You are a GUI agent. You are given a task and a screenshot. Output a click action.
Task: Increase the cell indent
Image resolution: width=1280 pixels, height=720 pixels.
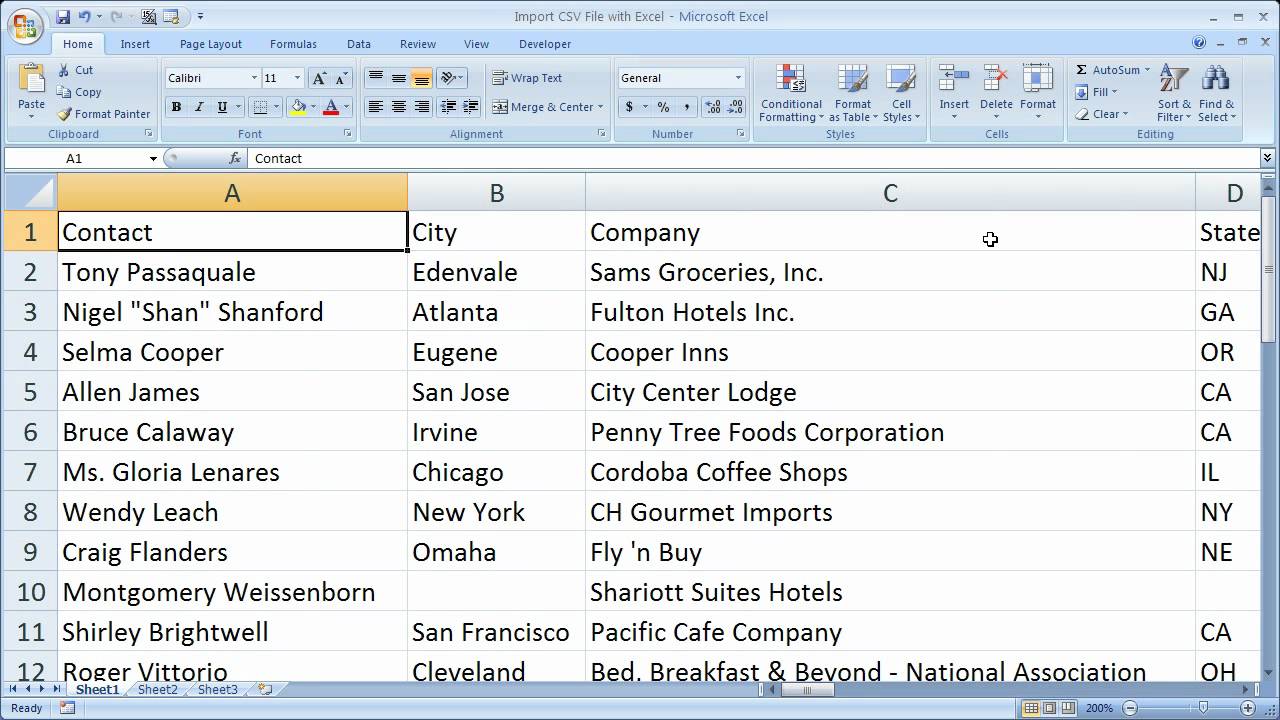471,107
